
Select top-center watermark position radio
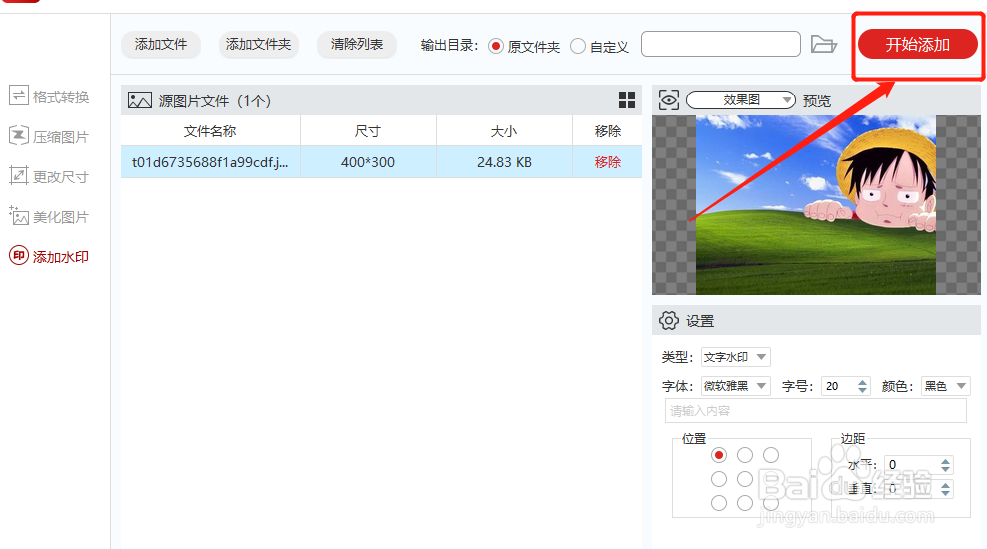(x=745, y=455)
